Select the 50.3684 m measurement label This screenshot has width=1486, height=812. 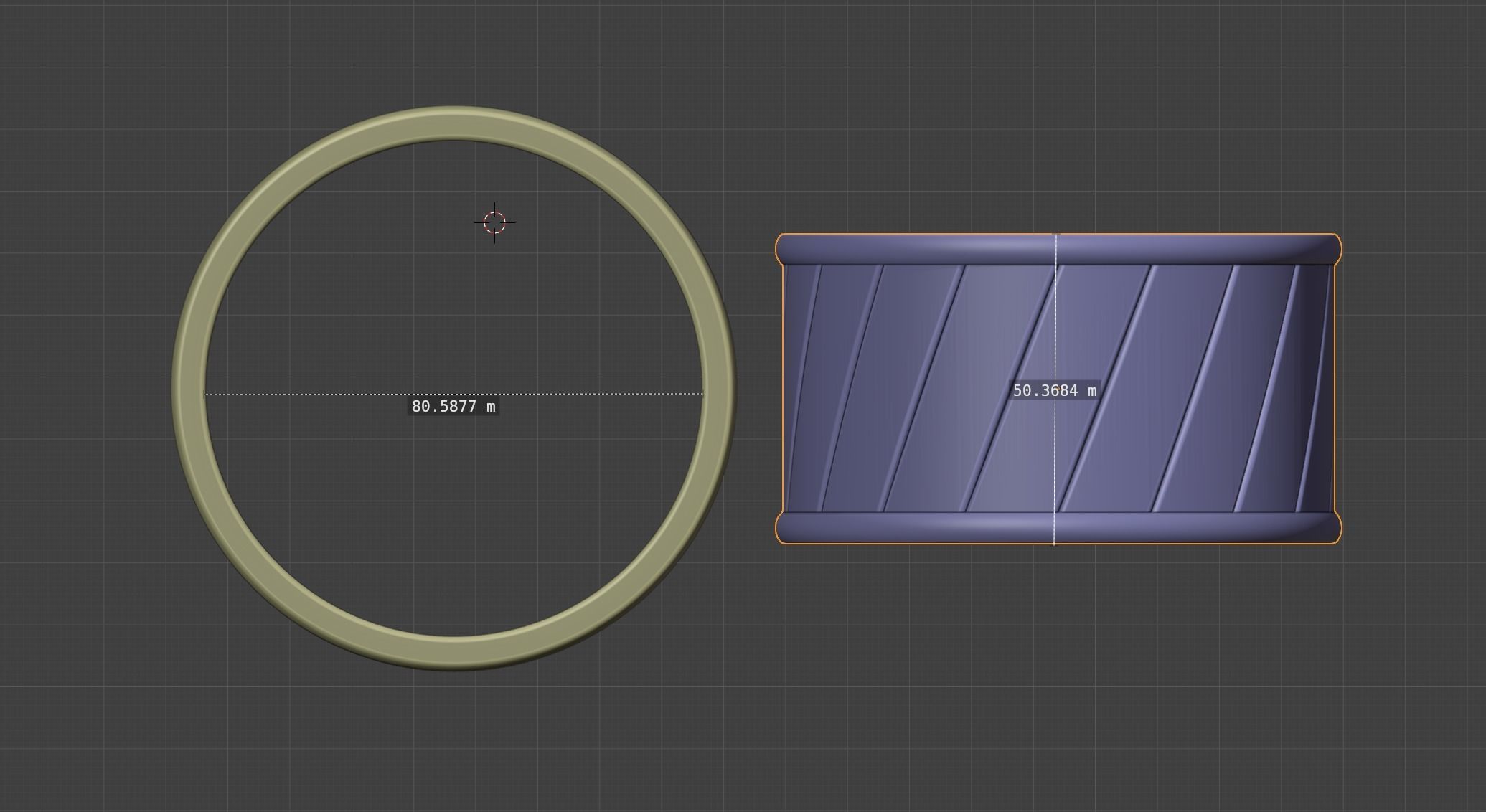point(1054,391)
